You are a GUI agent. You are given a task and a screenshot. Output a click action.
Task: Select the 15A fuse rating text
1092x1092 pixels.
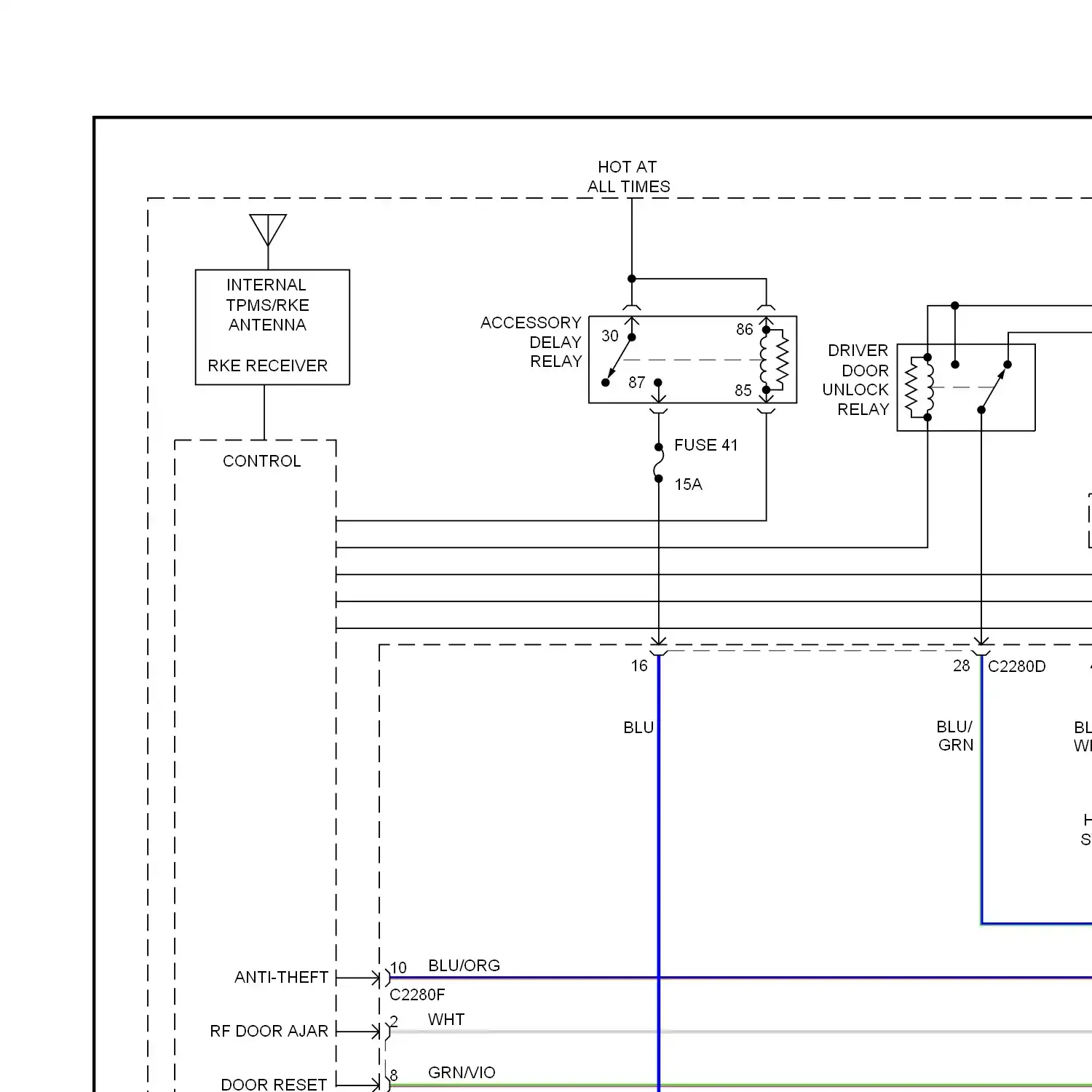(688, 484)
